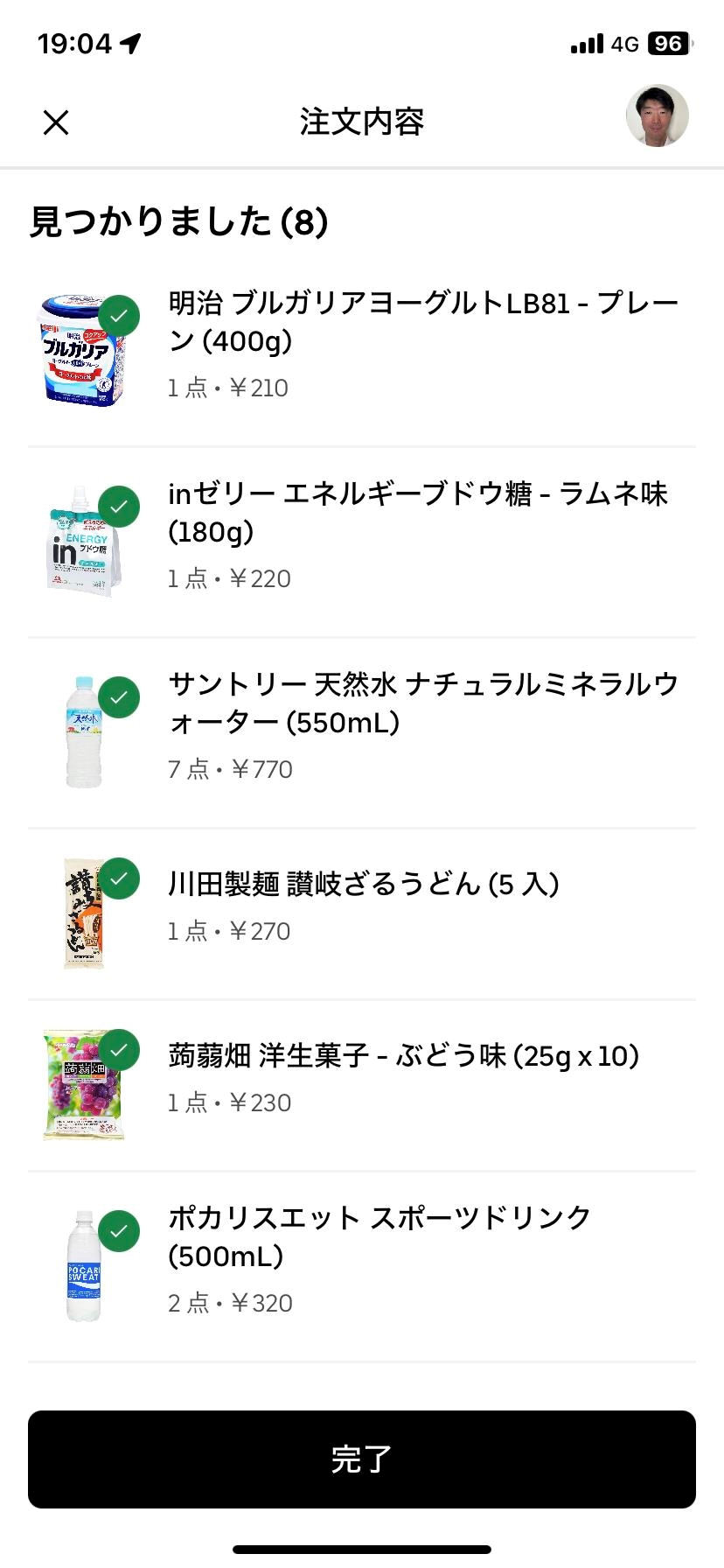Tap the Pocari Sweat bottle image
This screenshot has height=1568, width=724.
pyautogui.click(x=84, y=1266)
